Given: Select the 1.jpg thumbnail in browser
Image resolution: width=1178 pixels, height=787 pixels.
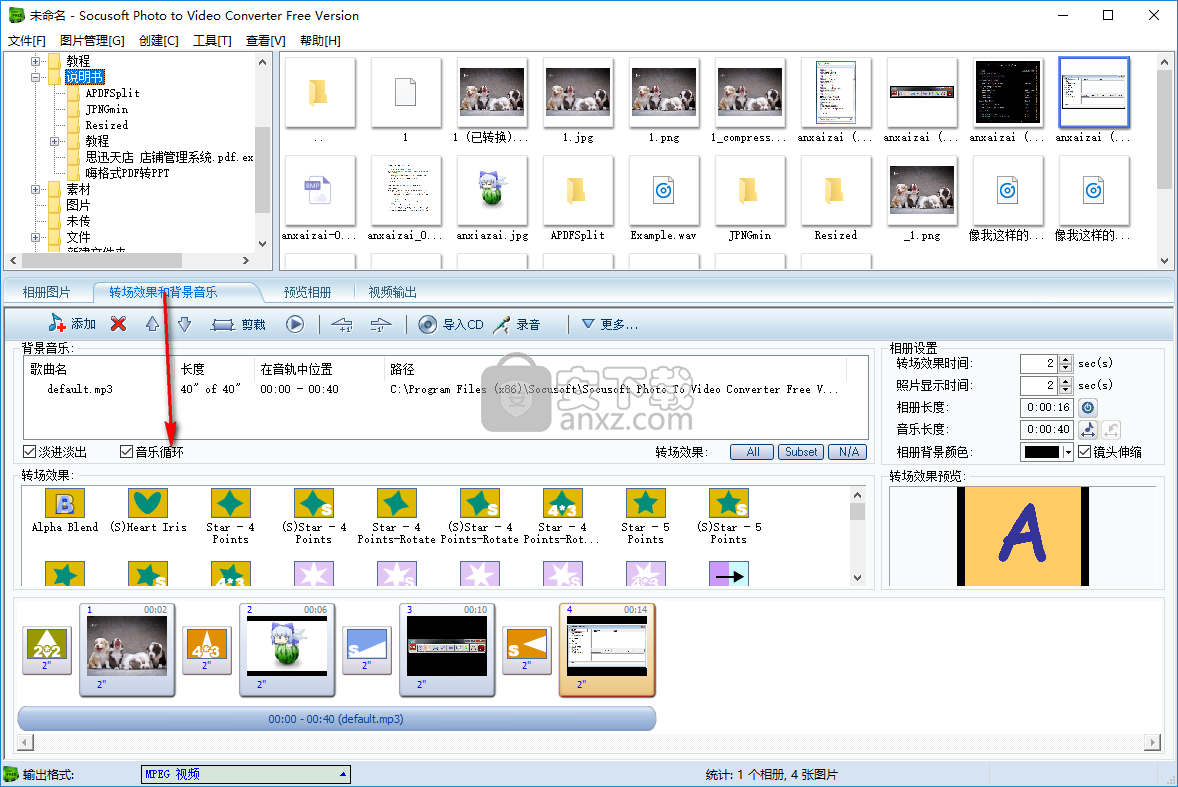Looking at the screenshot, I should [x=578, y=101].
